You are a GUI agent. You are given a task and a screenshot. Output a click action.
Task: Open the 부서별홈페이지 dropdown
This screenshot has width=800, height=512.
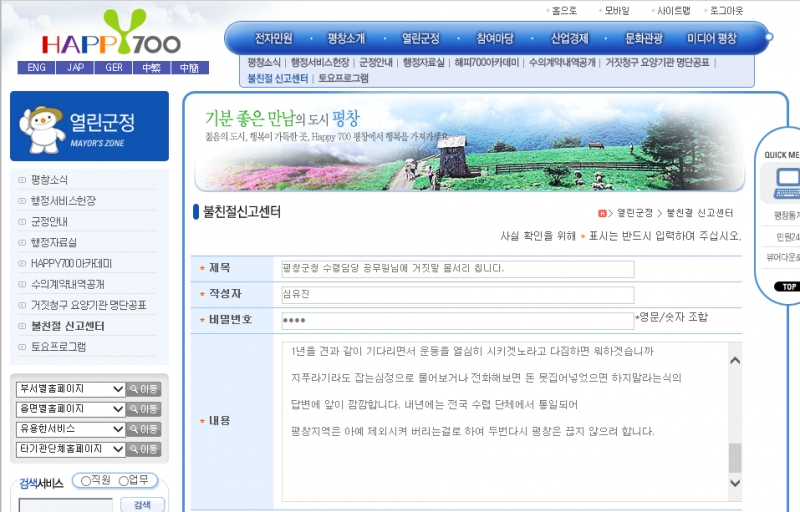(x=70, y=389)
